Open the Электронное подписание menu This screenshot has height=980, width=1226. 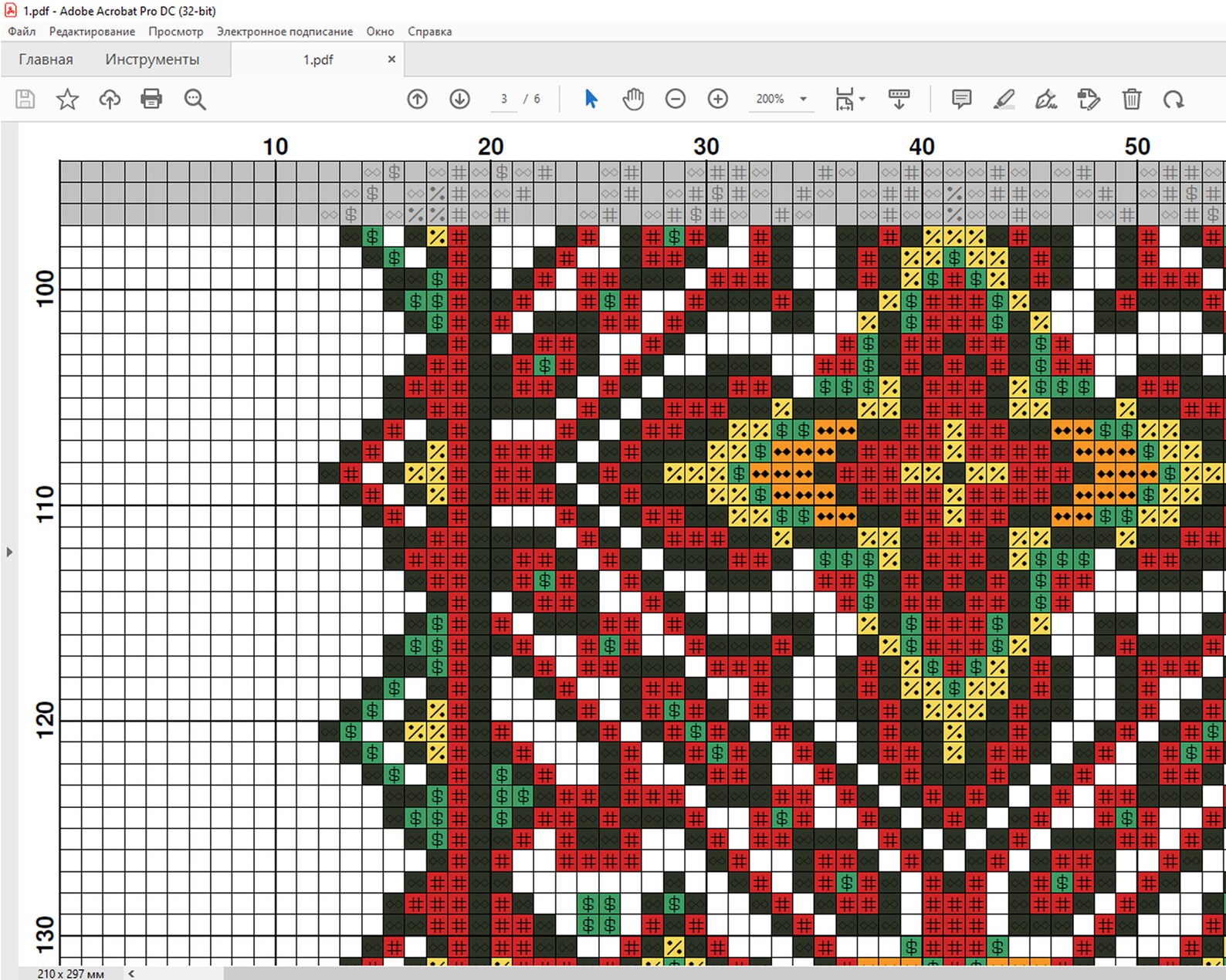pos(285,32)
